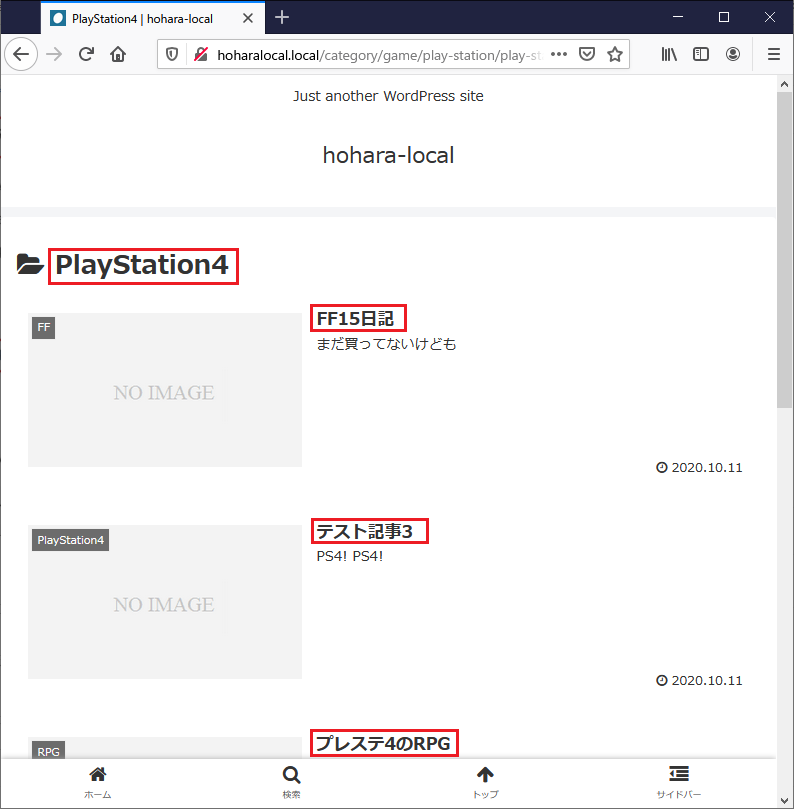Go to the Firefox home page icon
The width and height of the screenshot is (794, 809).
pos(118,54)
